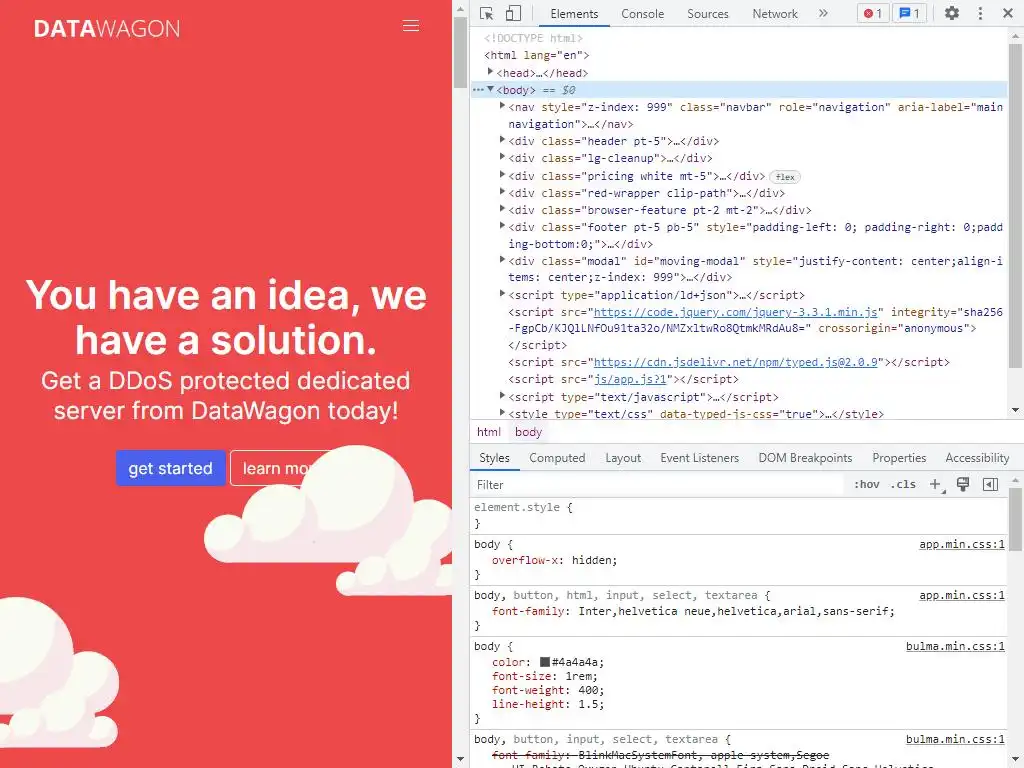
Task: Open bulma.min.css:1 for body color rule
Action: point(955,646)
